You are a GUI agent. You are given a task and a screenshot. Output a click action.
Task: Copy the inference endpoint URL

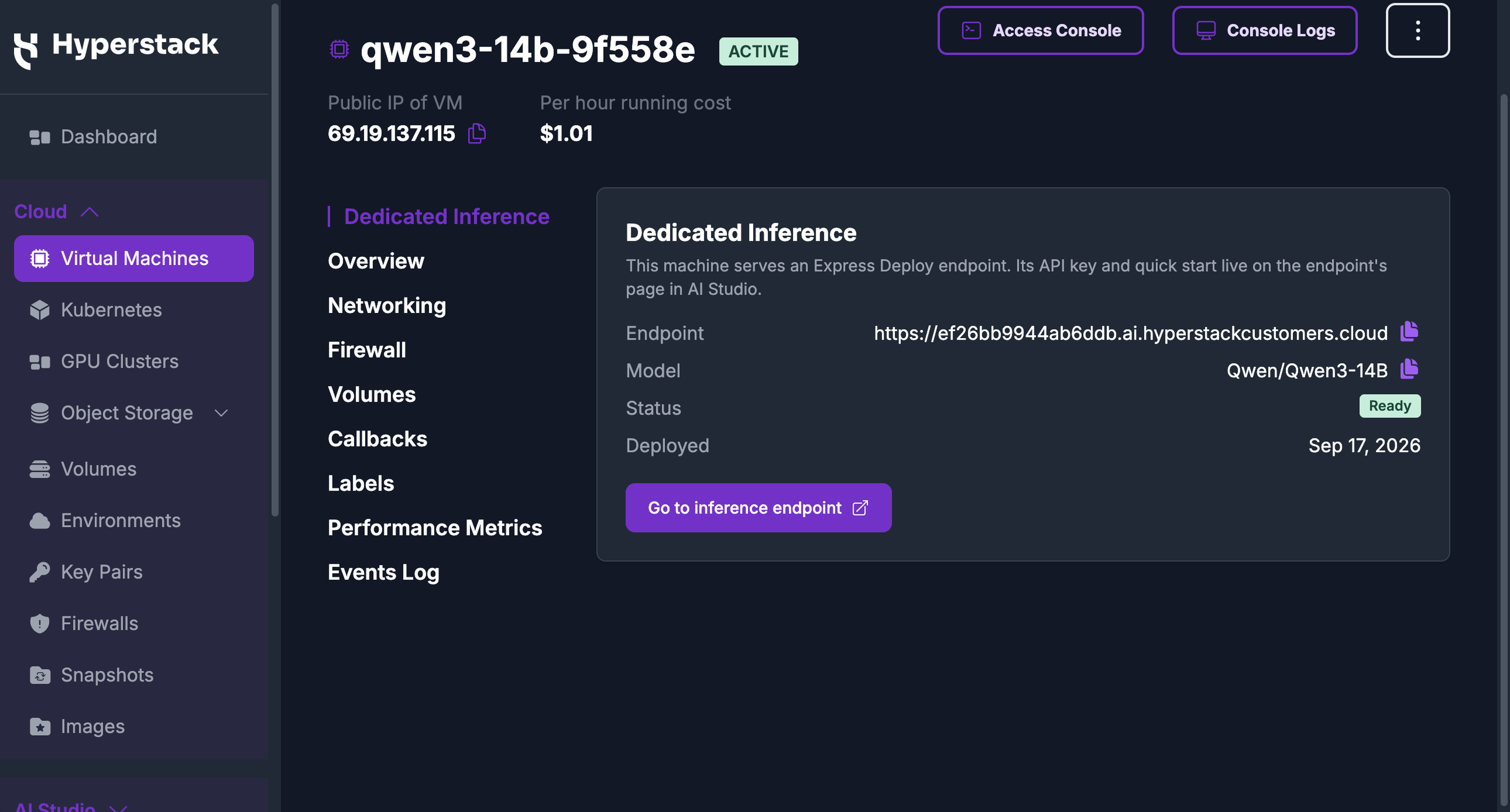[x=1409, y=332]
